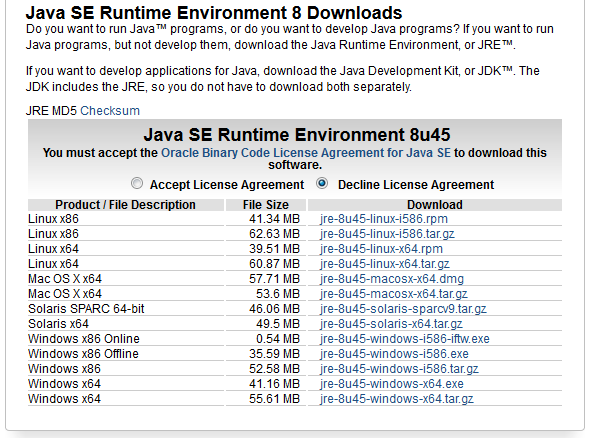Download jre-8u45-windows-i586-iftw.exe online installer
This screenshot has height=438, width=590.
[x=404, y=339]
